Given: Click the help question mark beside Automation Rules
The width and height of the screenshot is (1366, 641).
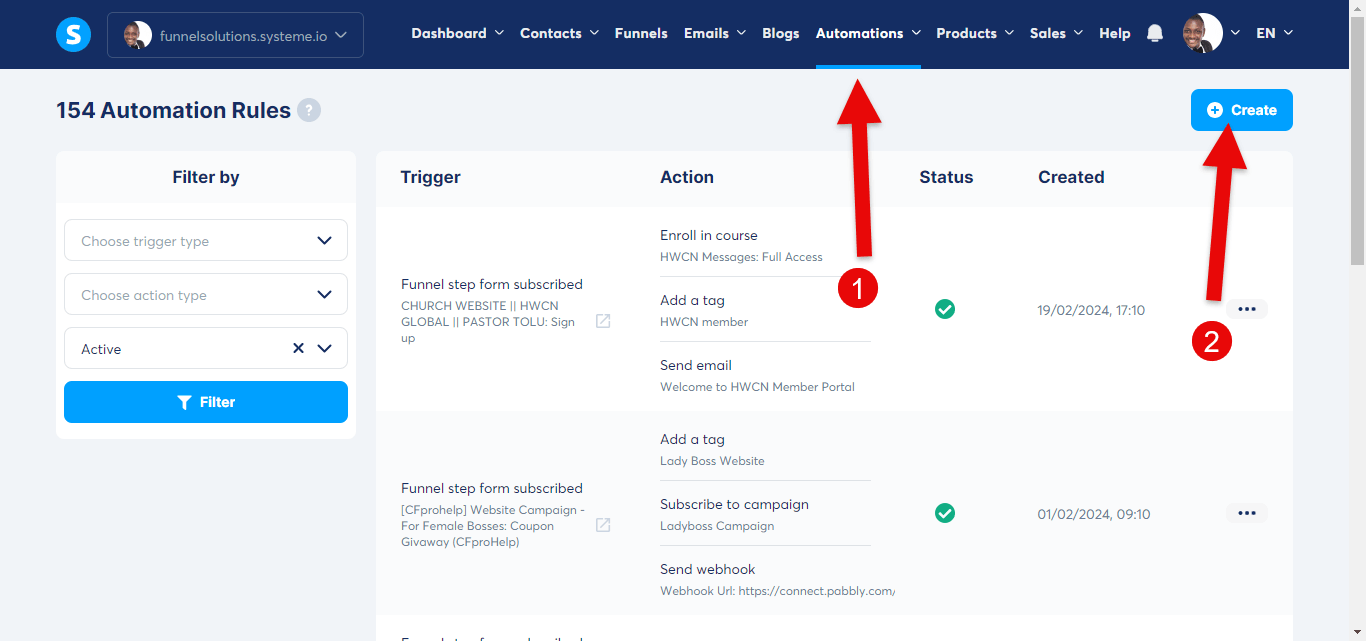Looking at the screenshot, I should (x=309, y=111).
